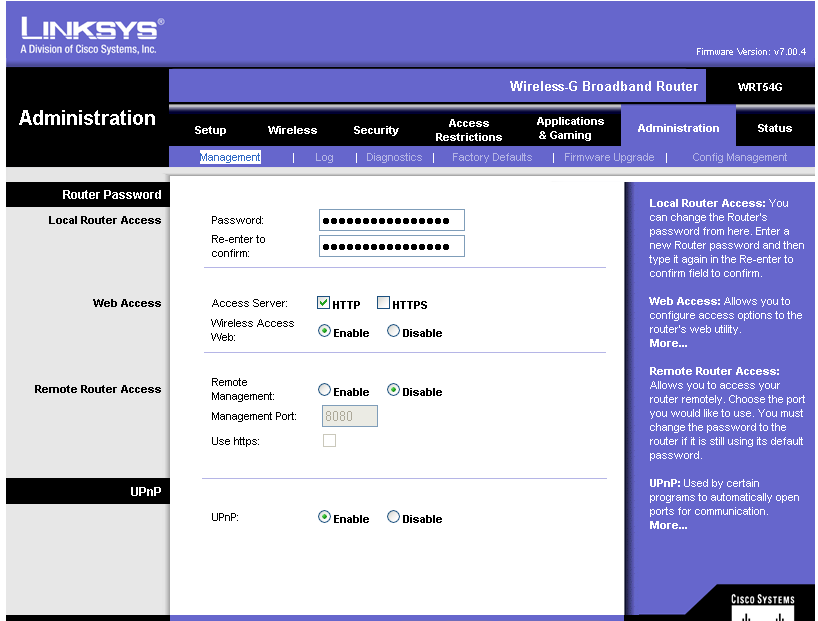The image size is (818, 621).
Task: Go to the Config Management sub-tab
Action: tap(739, 157)
